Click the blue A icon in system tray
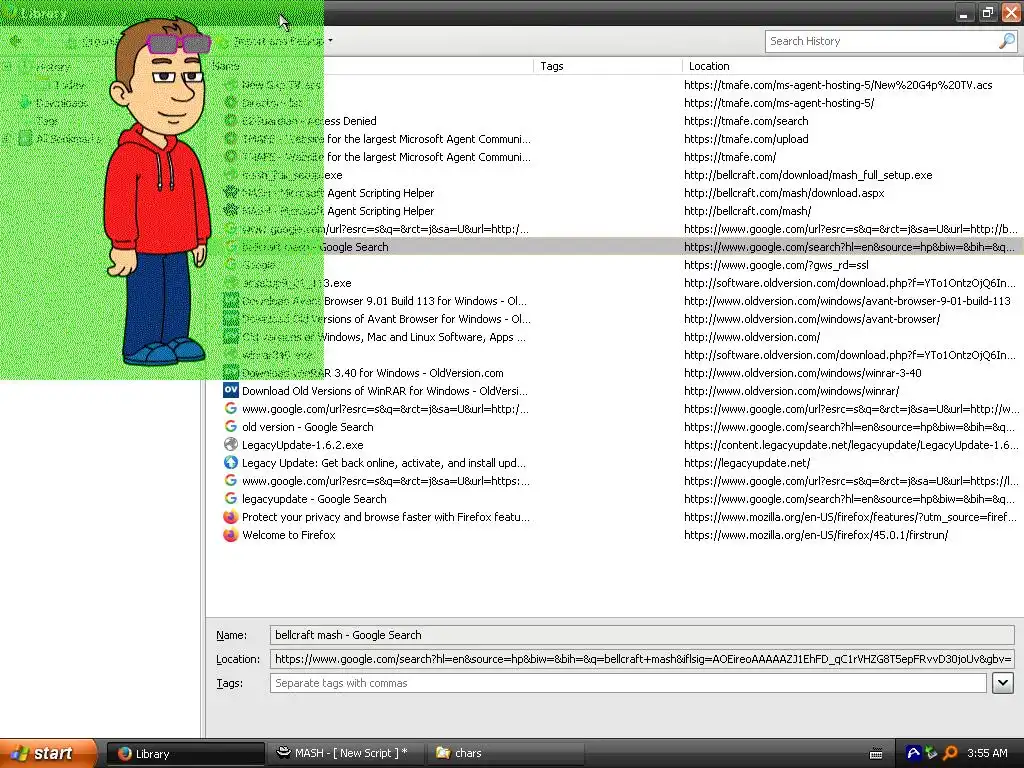 (913, 753)
